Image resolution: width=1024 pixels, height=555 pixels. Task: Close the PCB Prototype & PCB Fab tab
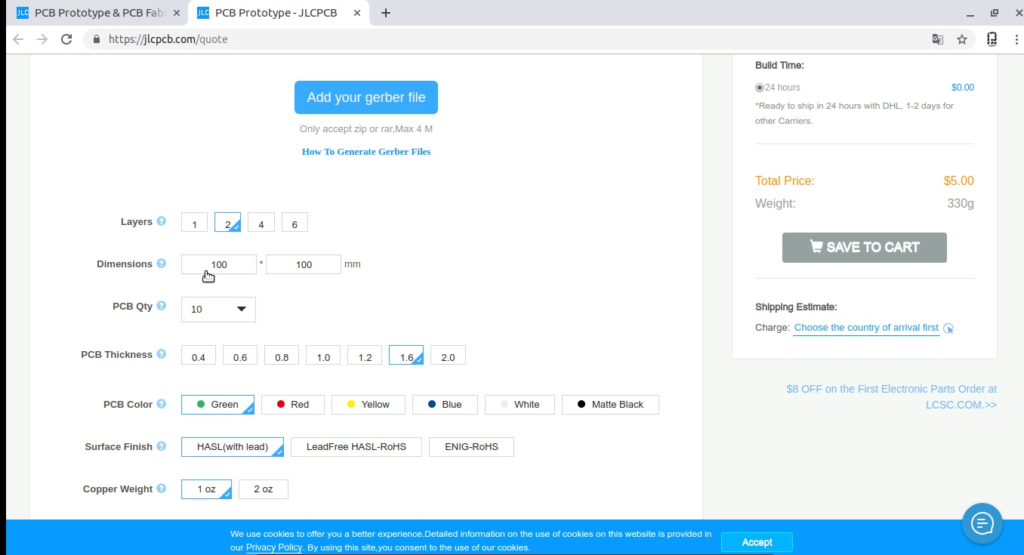click(176, 13)
